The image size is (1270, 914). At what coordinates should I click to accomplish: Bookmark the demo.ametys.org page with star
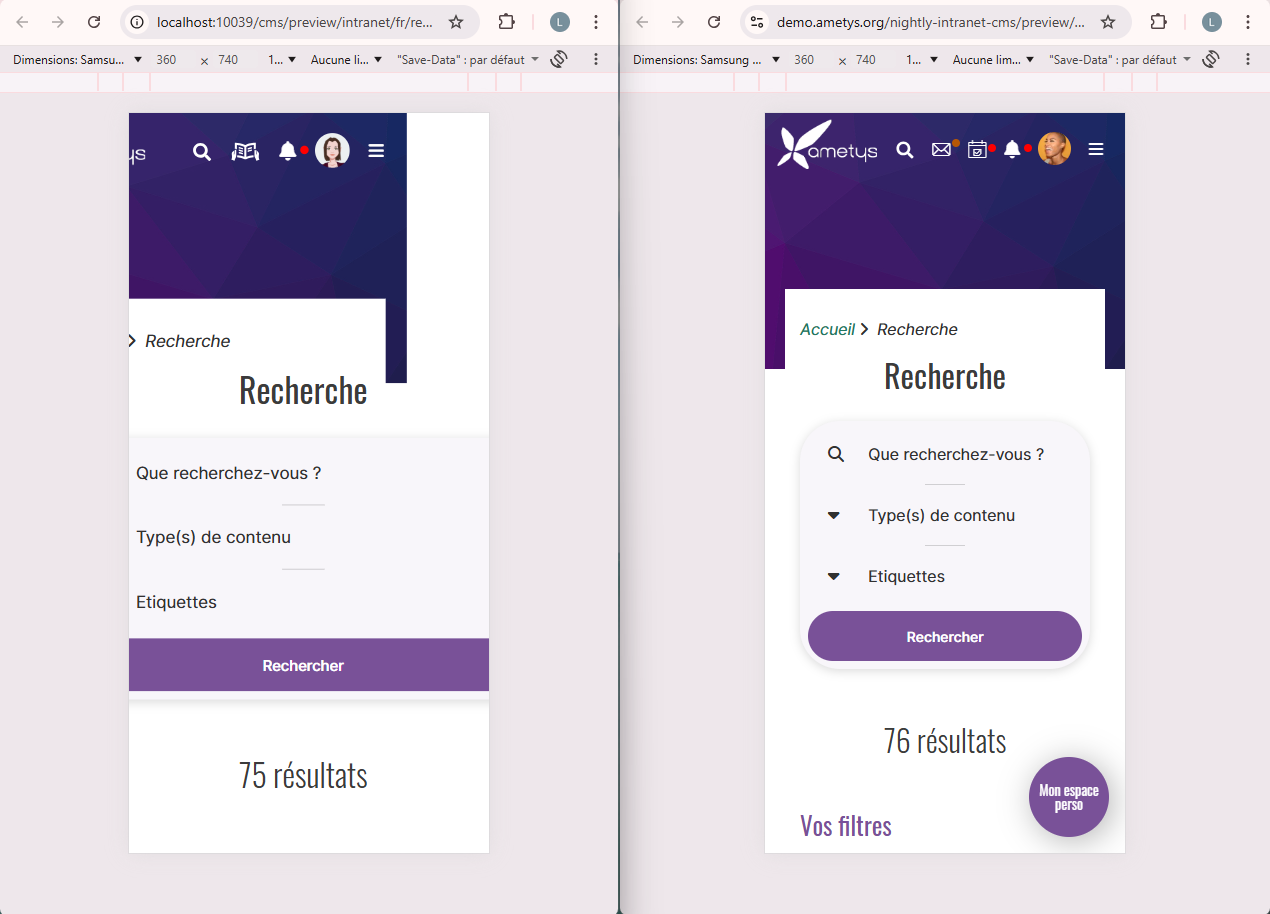click(1107, 22)
